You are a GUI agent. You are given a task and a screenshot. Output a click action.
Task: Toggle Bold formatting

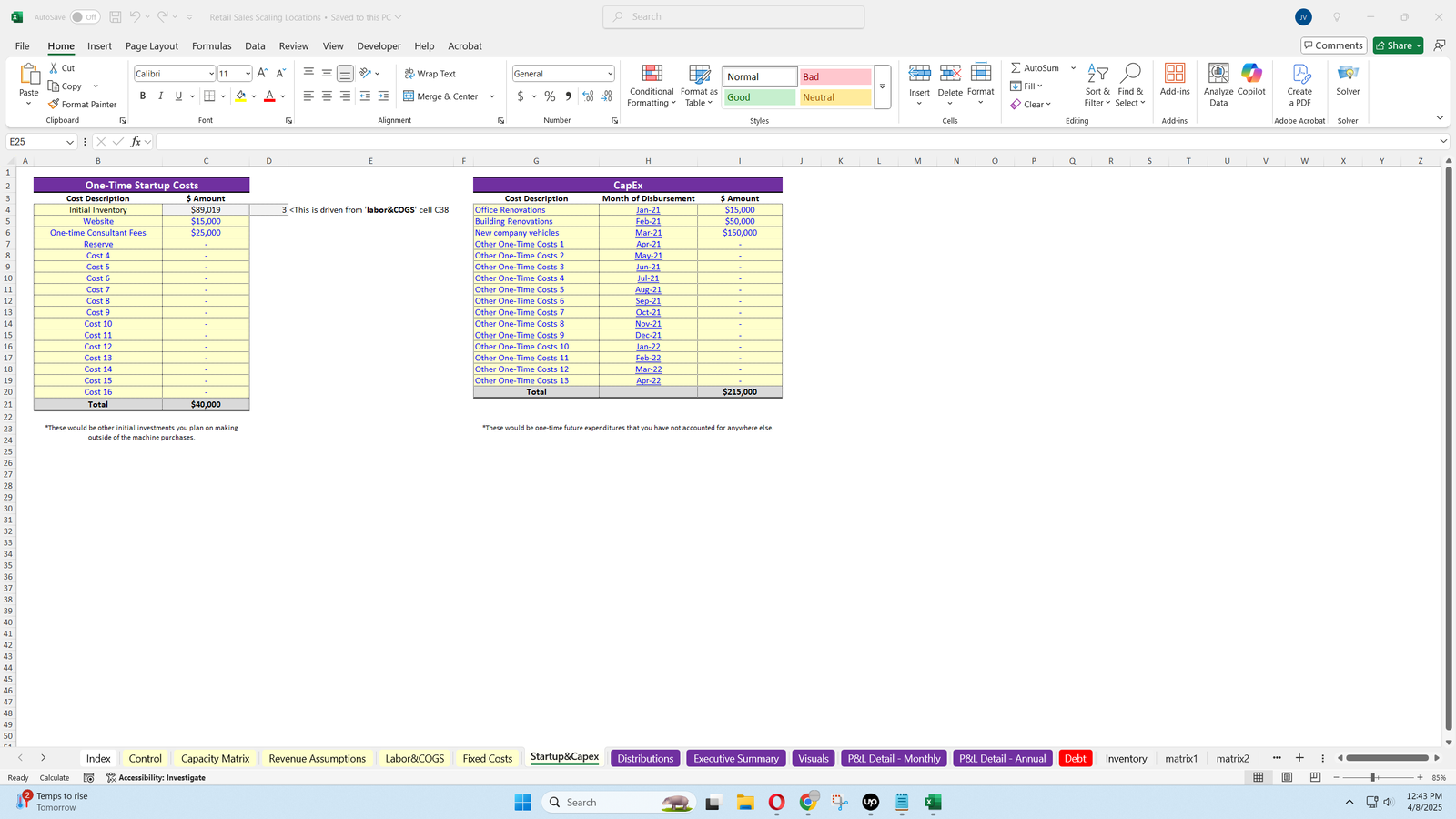143,96
